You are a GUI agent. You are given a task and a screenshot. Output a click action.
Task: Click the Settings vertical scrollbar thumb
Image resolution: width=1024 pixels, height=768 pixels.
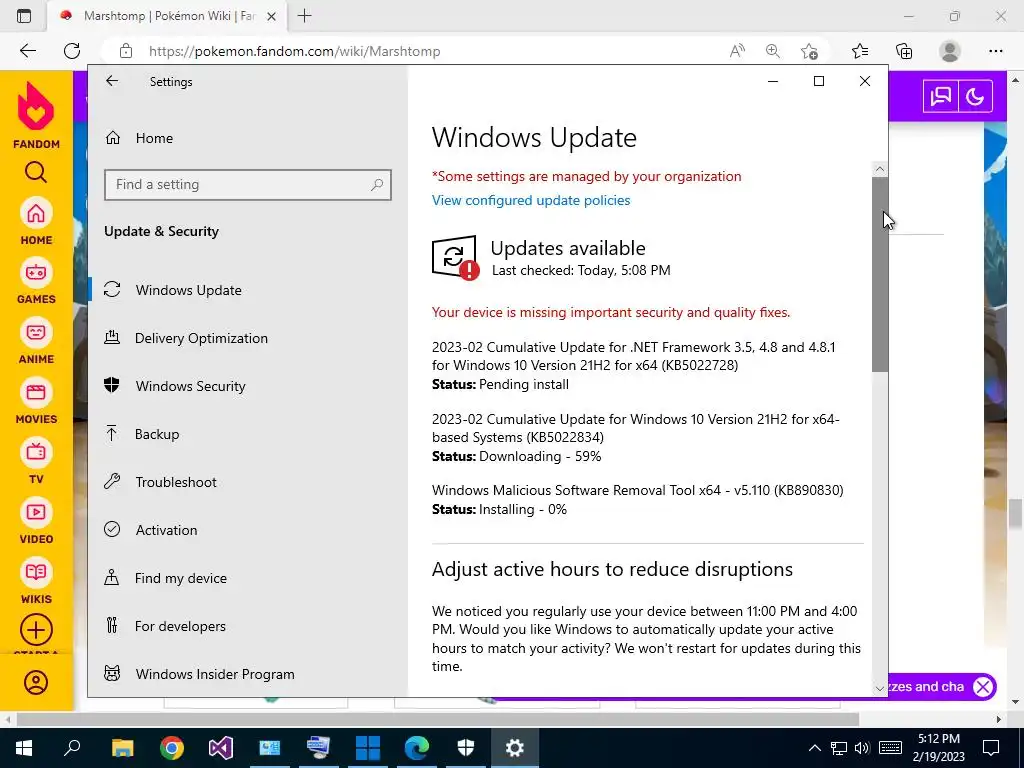880,274
